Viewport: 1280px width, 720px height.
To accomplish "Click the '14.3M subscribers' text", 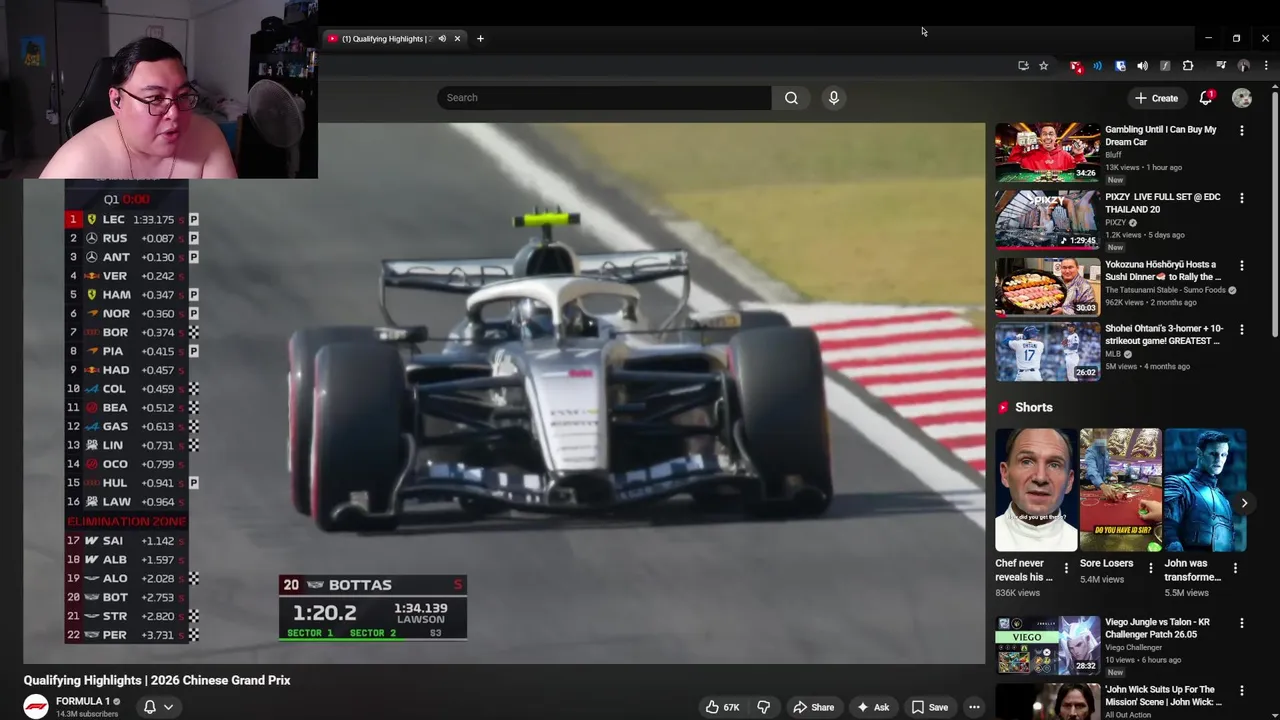I will pyautogui.click(x=87, y=714).
